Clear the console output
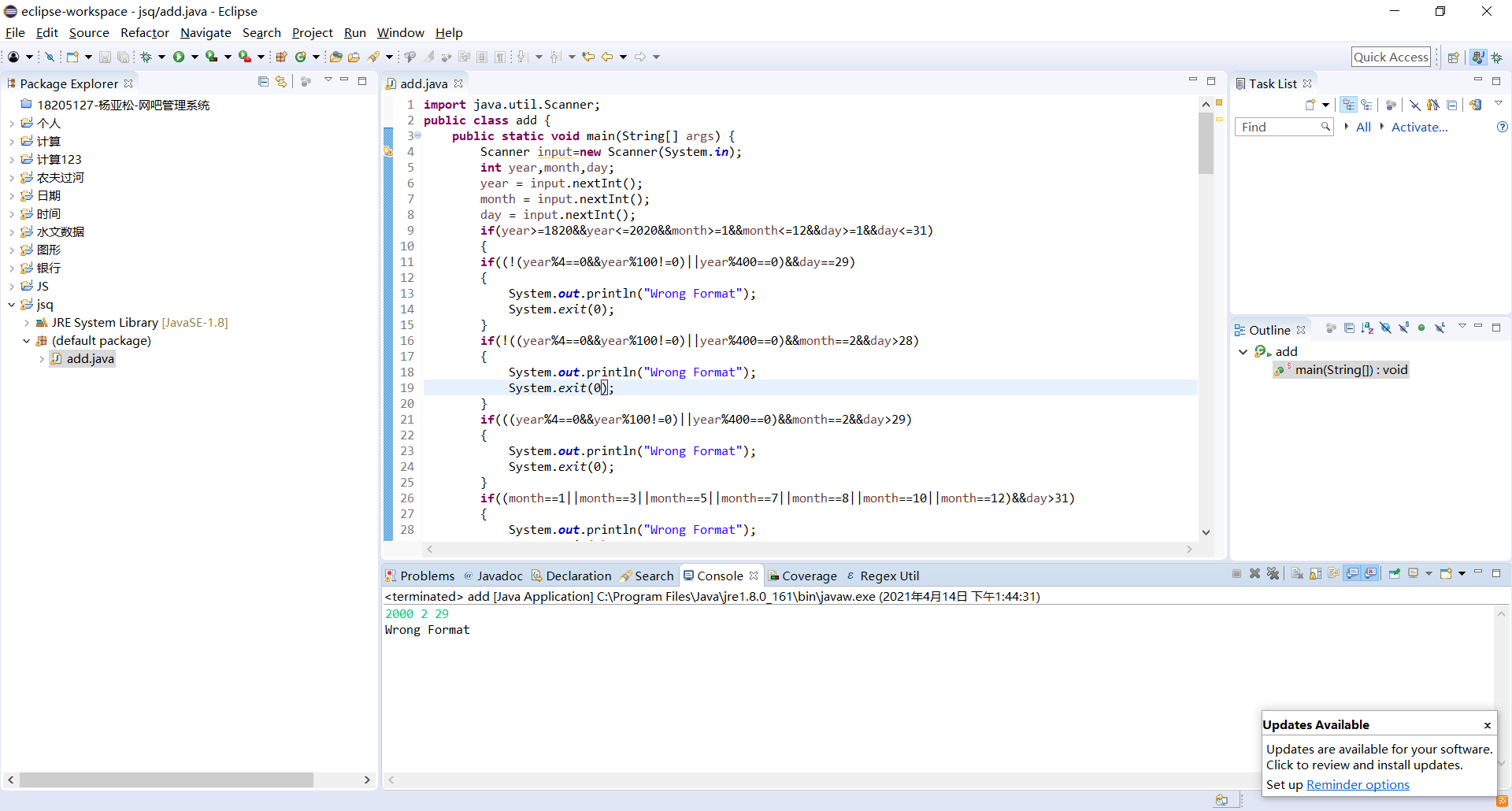Screen dimensions: 1512x811 tap(1297, 574)
